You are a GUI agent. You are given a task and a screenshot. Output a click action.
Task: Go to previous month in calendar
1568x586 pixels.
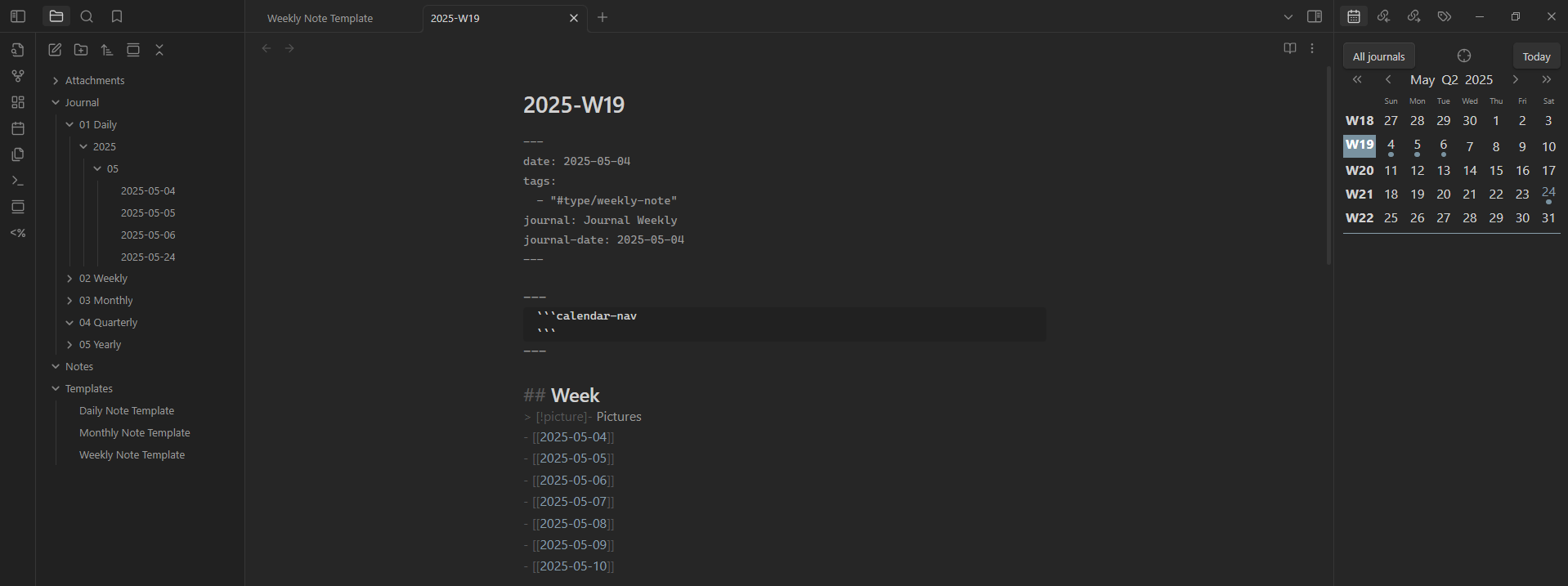1388,79
